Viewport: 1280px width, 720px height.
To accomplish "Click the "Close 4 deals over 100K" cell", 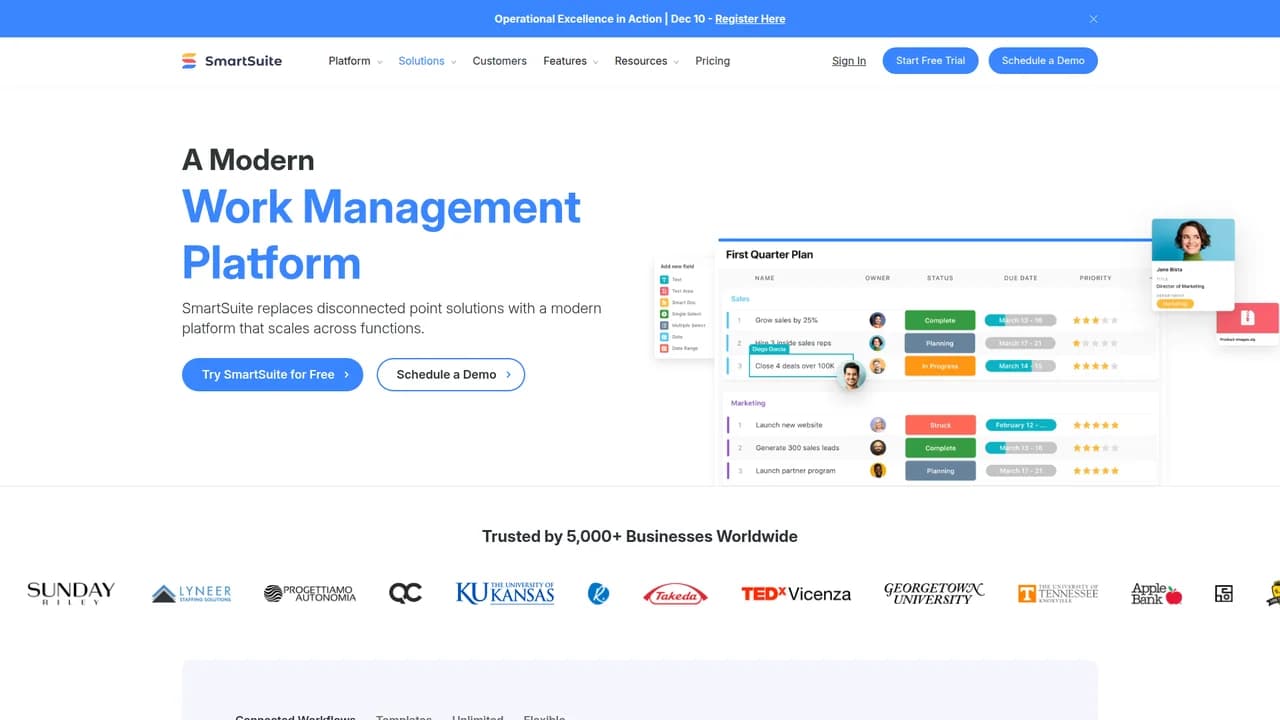I will [x=801, y=366].
